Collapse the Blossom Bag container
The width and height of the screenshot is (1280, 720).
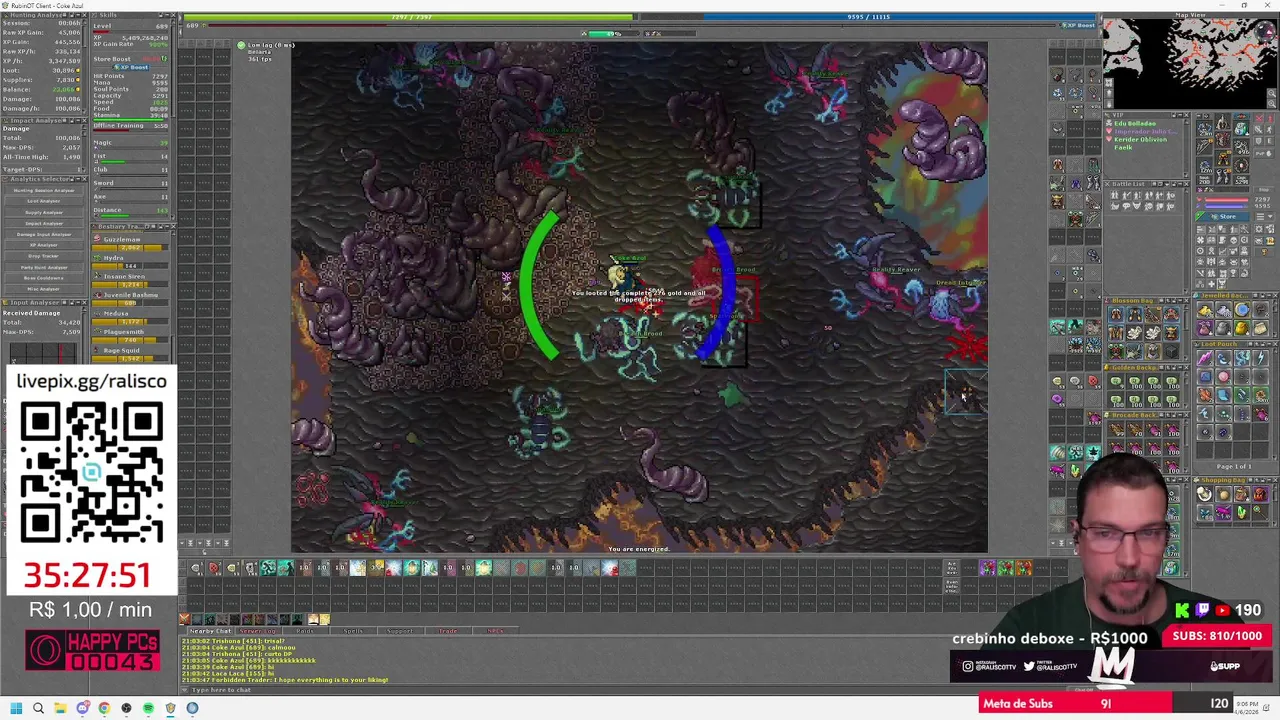tap(1180, 300)
